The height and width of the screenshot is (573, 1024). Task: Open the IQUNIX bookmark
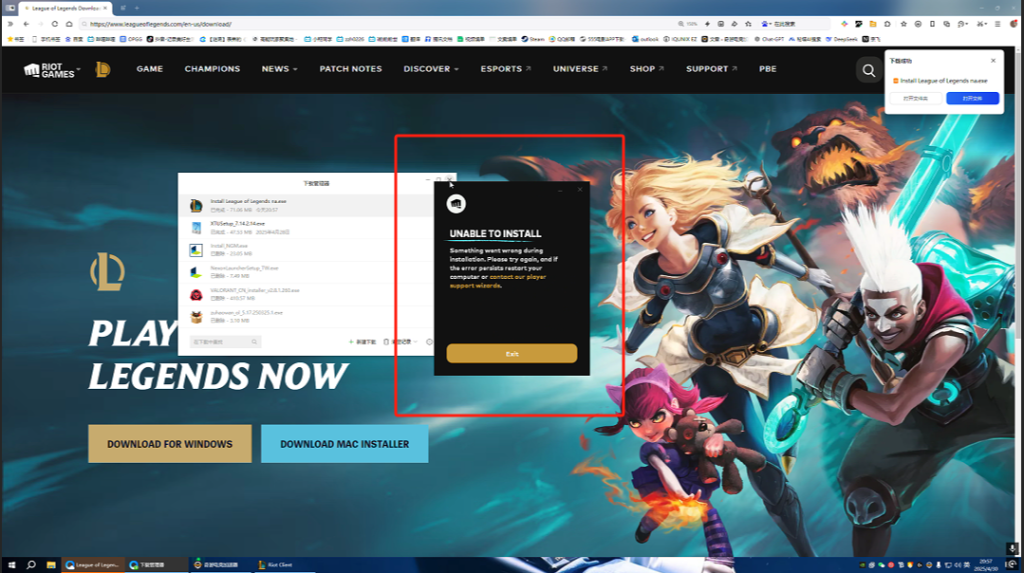(680, 39)
